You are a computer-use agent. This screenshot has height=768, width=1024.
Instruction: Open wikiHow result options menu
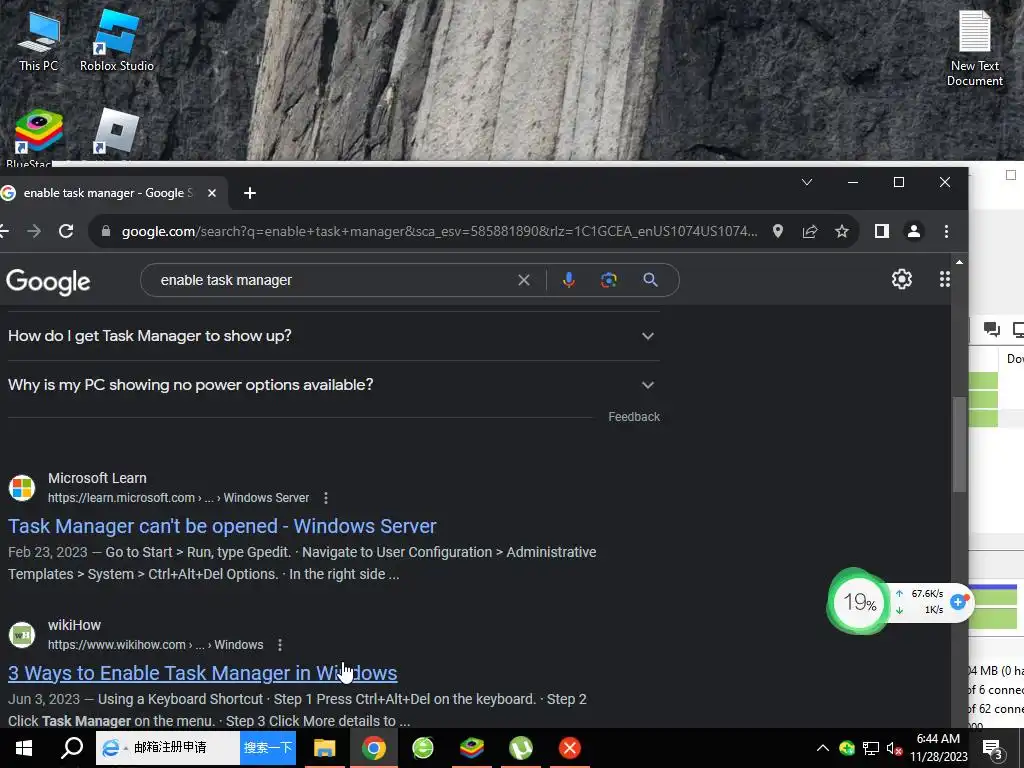280,645
